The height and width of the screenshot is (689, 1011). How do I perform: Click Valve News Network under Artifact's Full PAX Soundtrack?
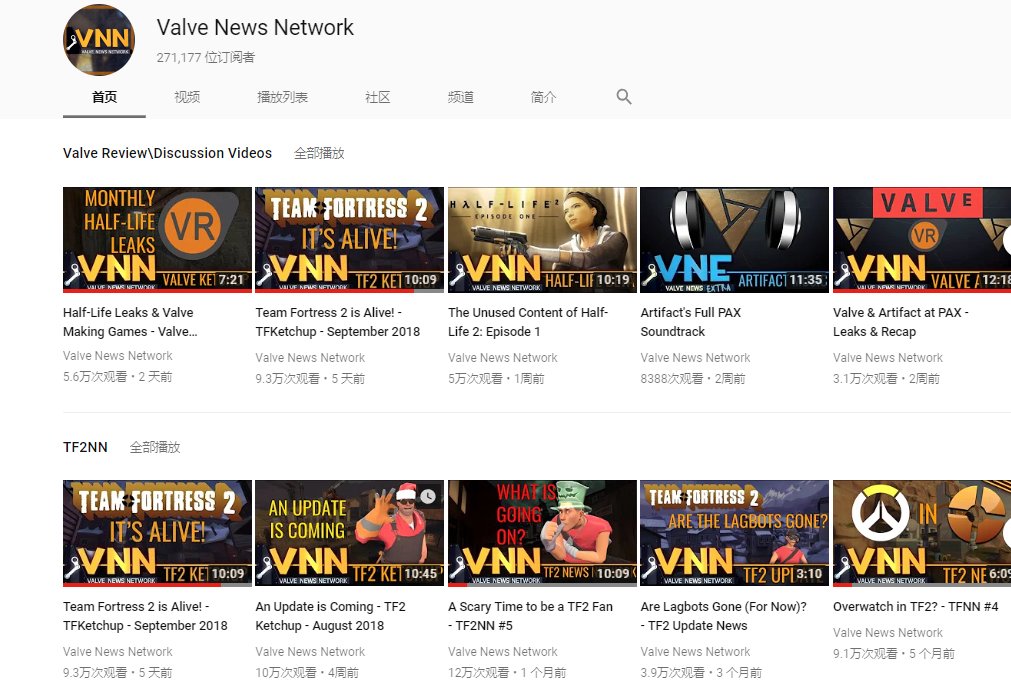(695, 358)
